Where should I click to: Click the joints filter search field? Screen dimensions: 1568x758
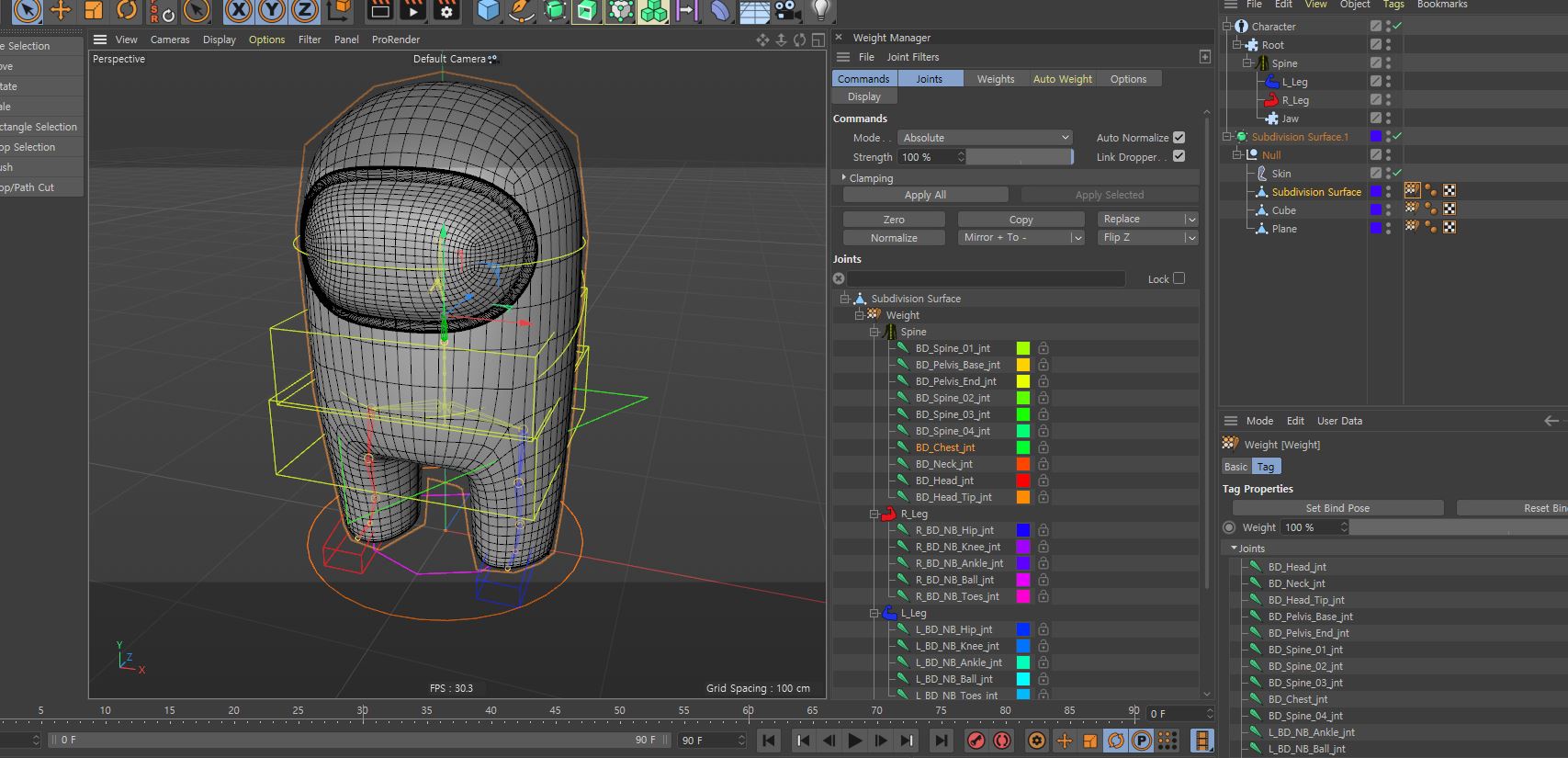pyautogui.click(x=986, y=278)
